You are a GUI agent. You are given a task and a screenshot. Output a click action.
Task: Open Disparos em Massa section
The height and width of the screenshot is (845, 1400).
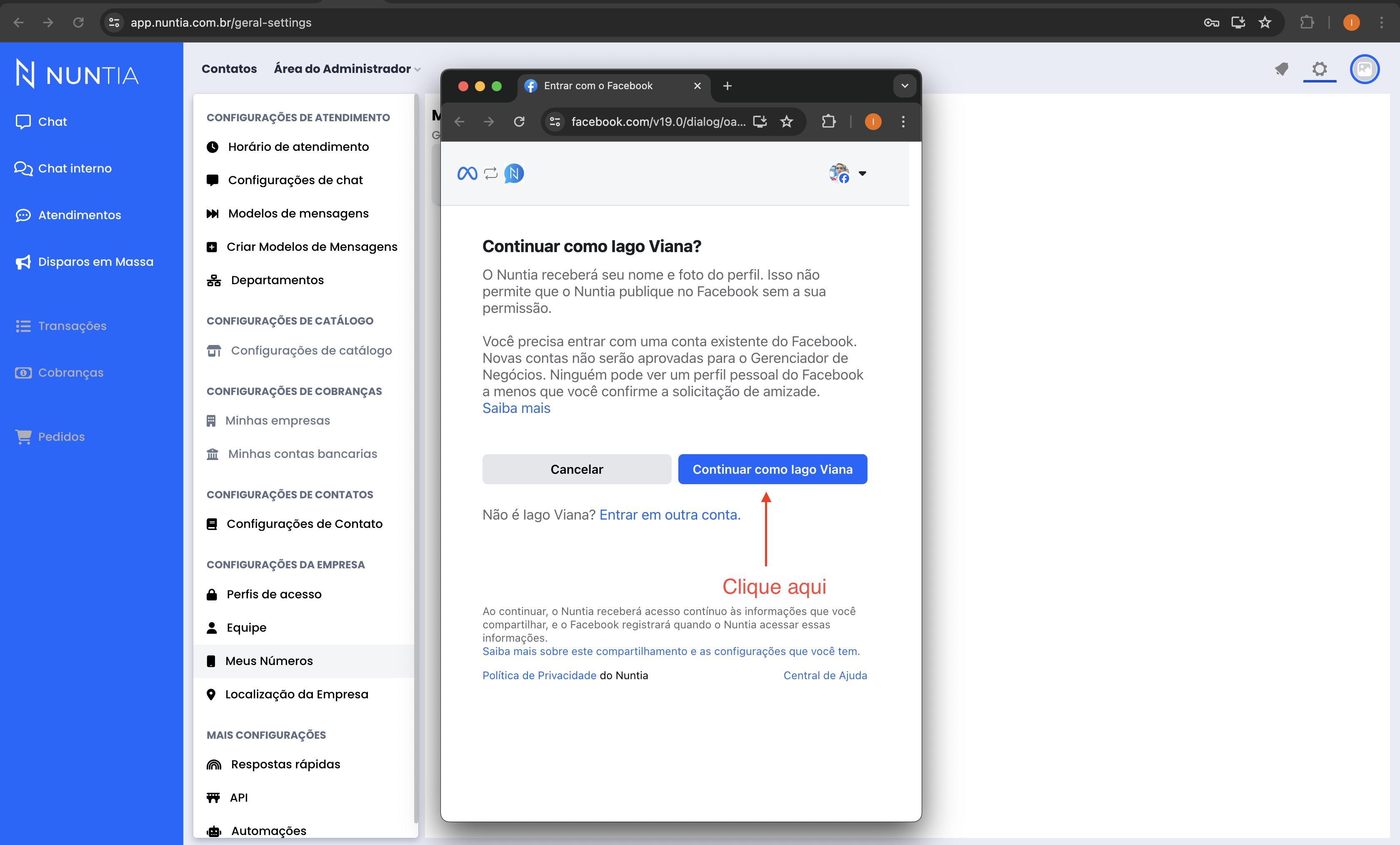point(96,261)
